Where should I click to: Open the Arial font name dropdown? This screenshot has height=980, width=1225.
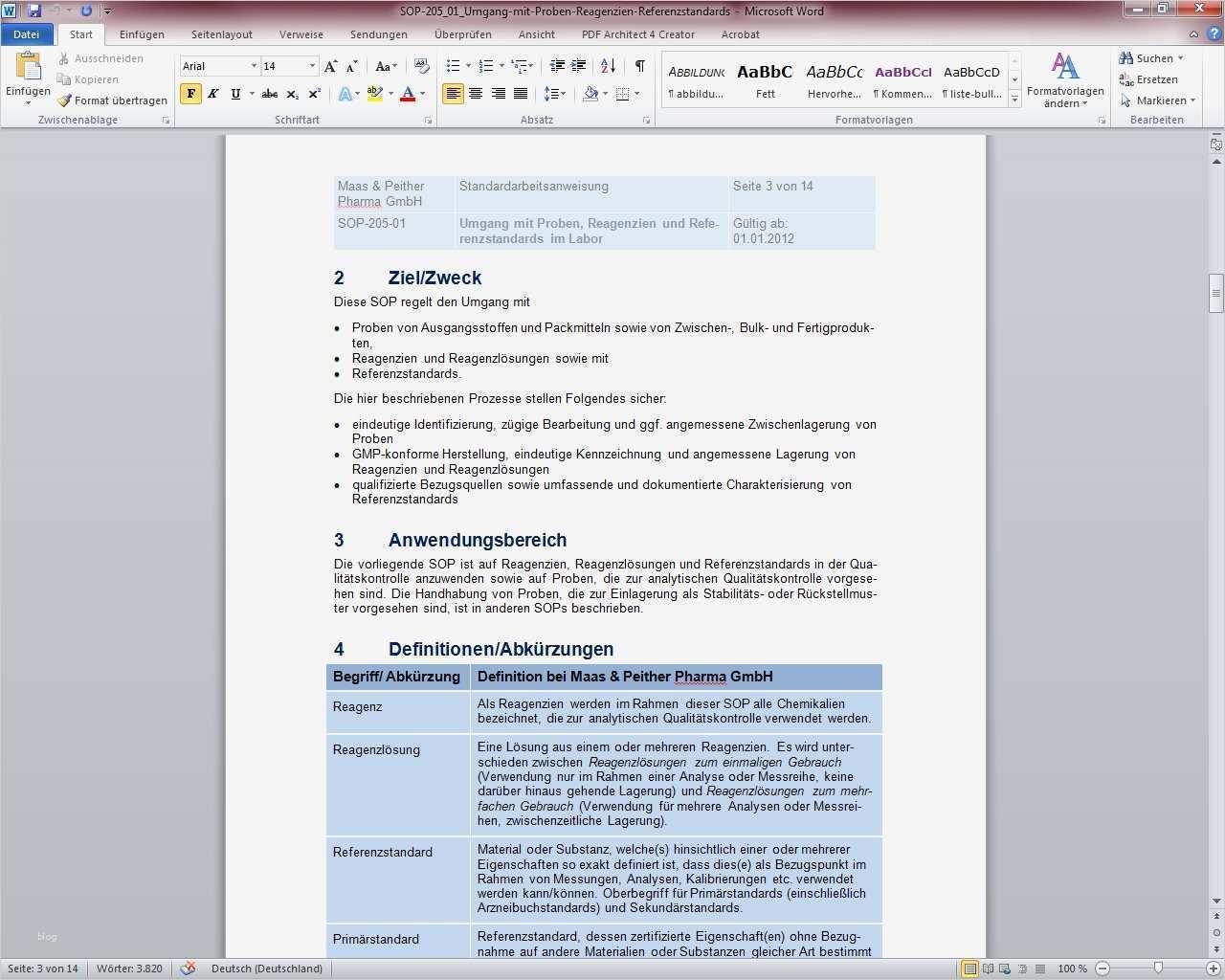pos(254,66)
